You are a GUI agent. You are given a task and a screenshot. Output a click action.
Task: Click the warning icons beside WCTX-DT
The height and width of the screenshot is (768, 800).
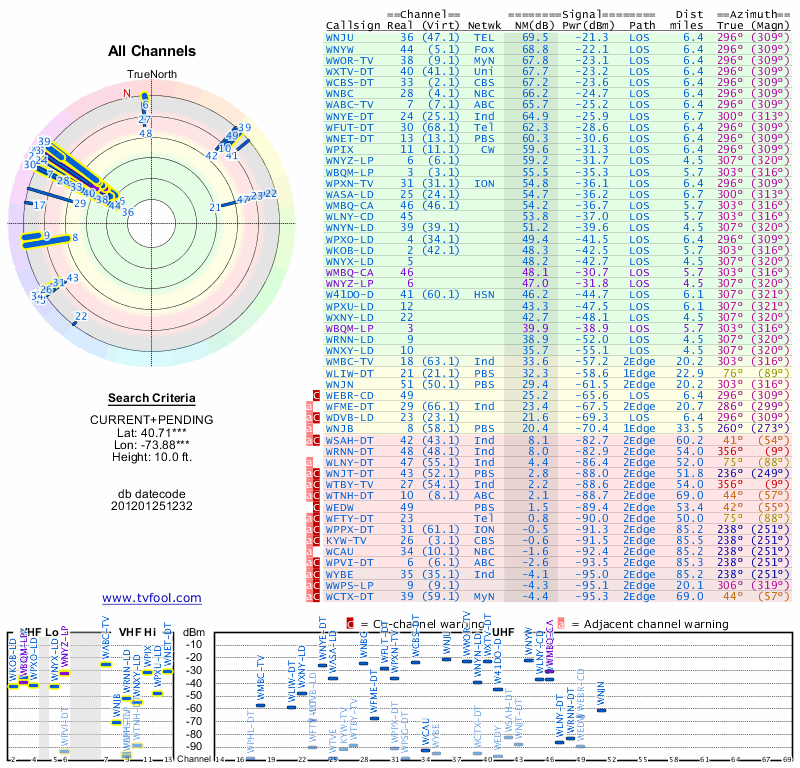click(313, 597)
